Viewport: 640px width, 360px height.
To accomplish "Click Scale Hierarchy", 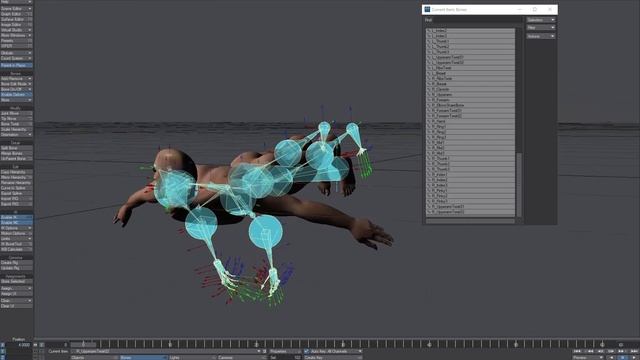I will [x=16, y=129].
